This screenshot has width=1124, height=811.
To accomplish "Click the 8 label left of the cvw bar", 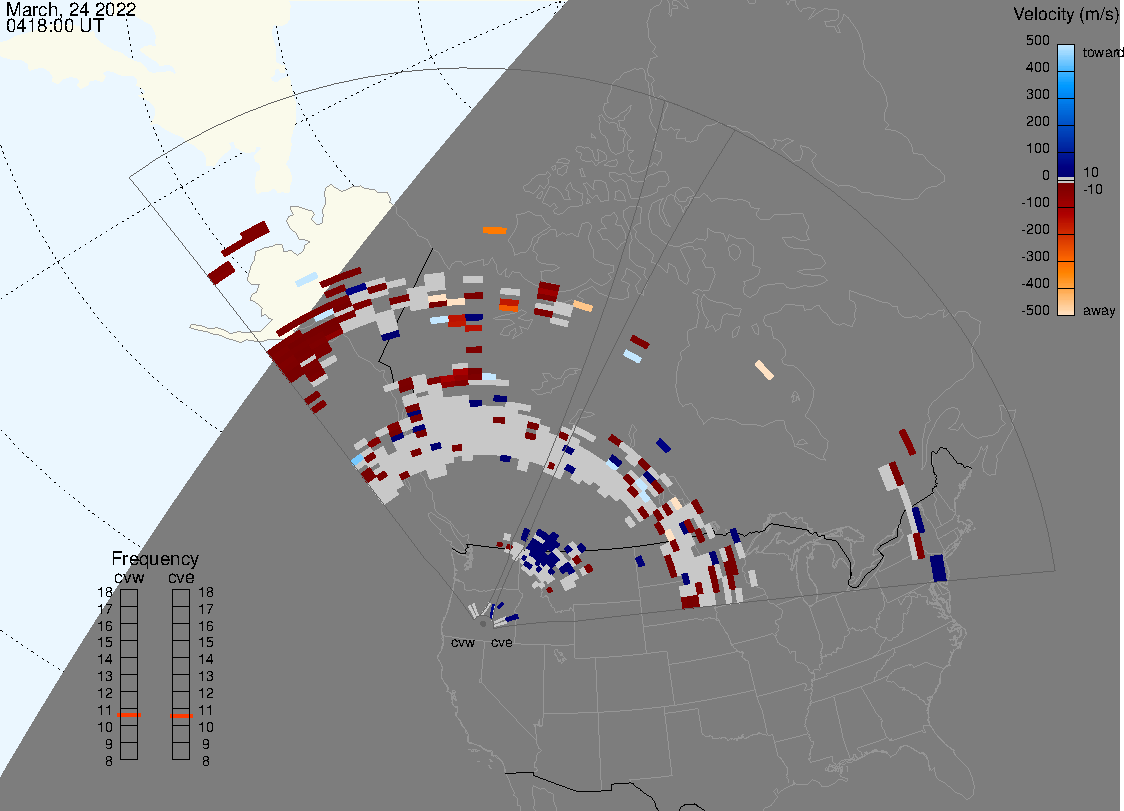I will click(x=109, y=761).
